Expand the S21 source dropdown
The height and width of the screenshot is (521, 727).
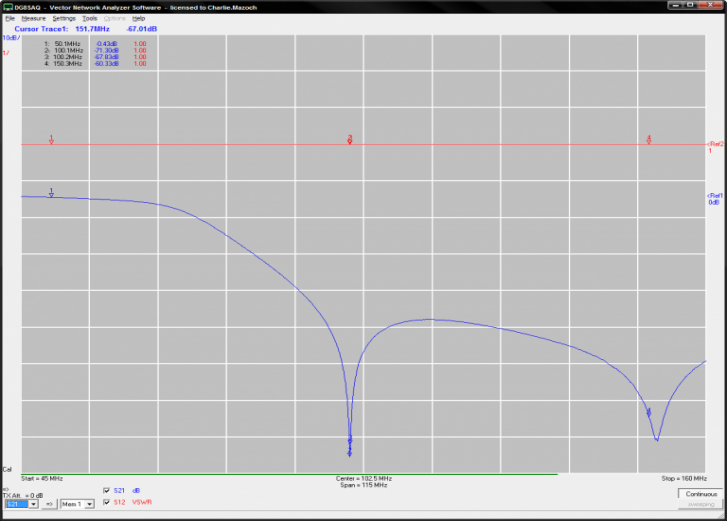coord(33,504)
